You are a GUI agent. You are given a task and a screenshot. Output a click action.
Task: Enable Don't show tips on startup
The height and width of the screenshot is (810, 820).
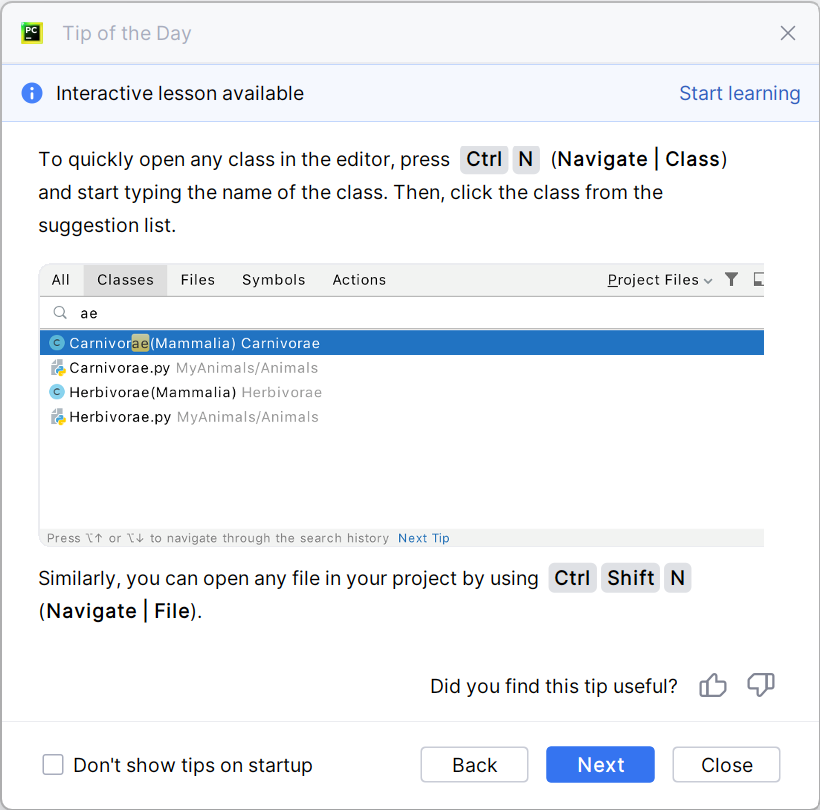pyautogui.click(x=53, y=765)
